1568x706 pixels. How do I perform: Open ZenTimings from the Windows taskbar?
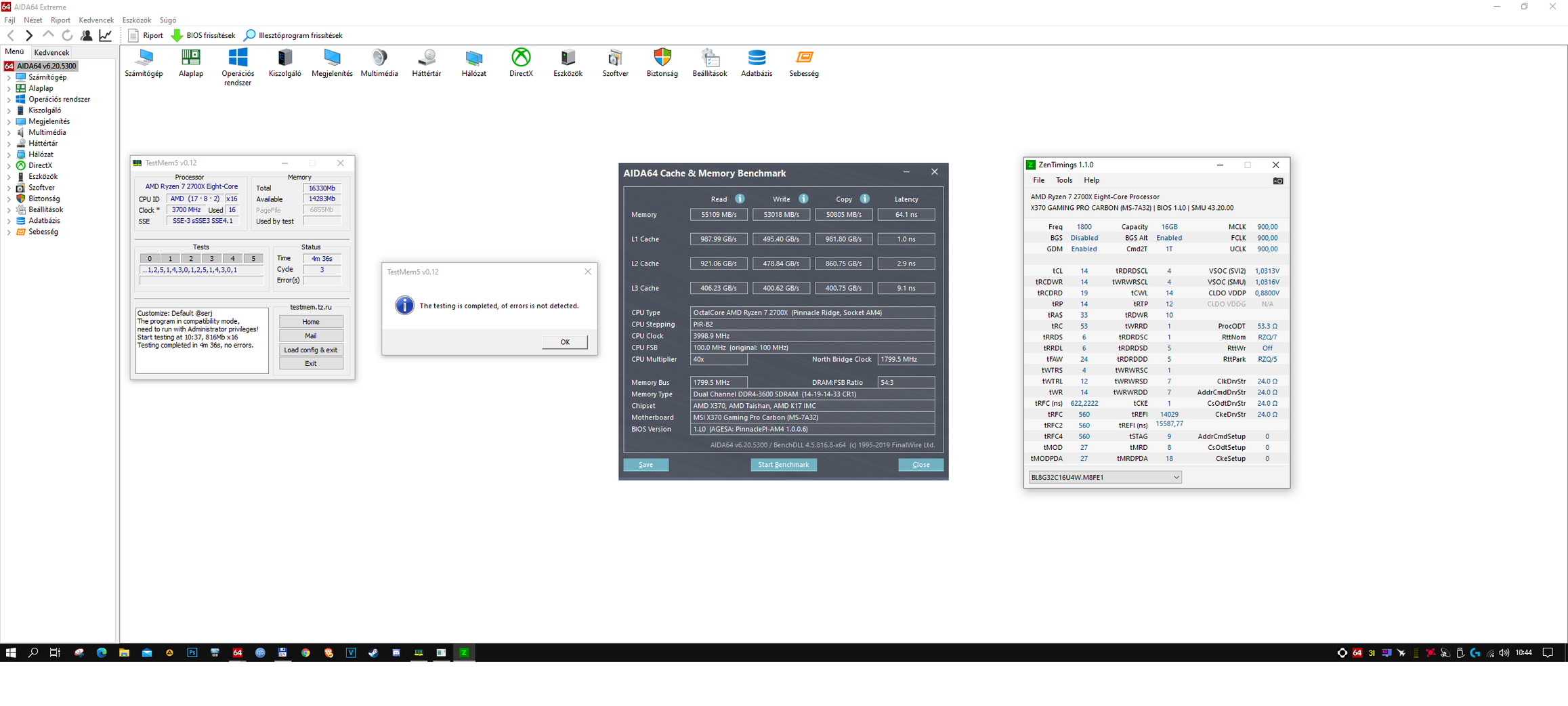464,652
